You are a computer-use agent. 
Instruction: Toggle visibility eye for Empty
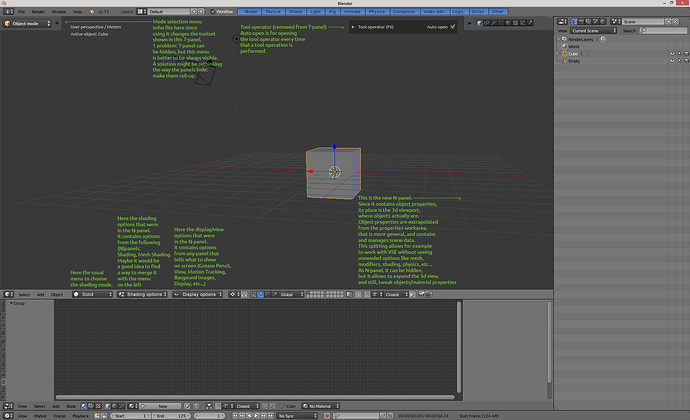pos(672,61)
